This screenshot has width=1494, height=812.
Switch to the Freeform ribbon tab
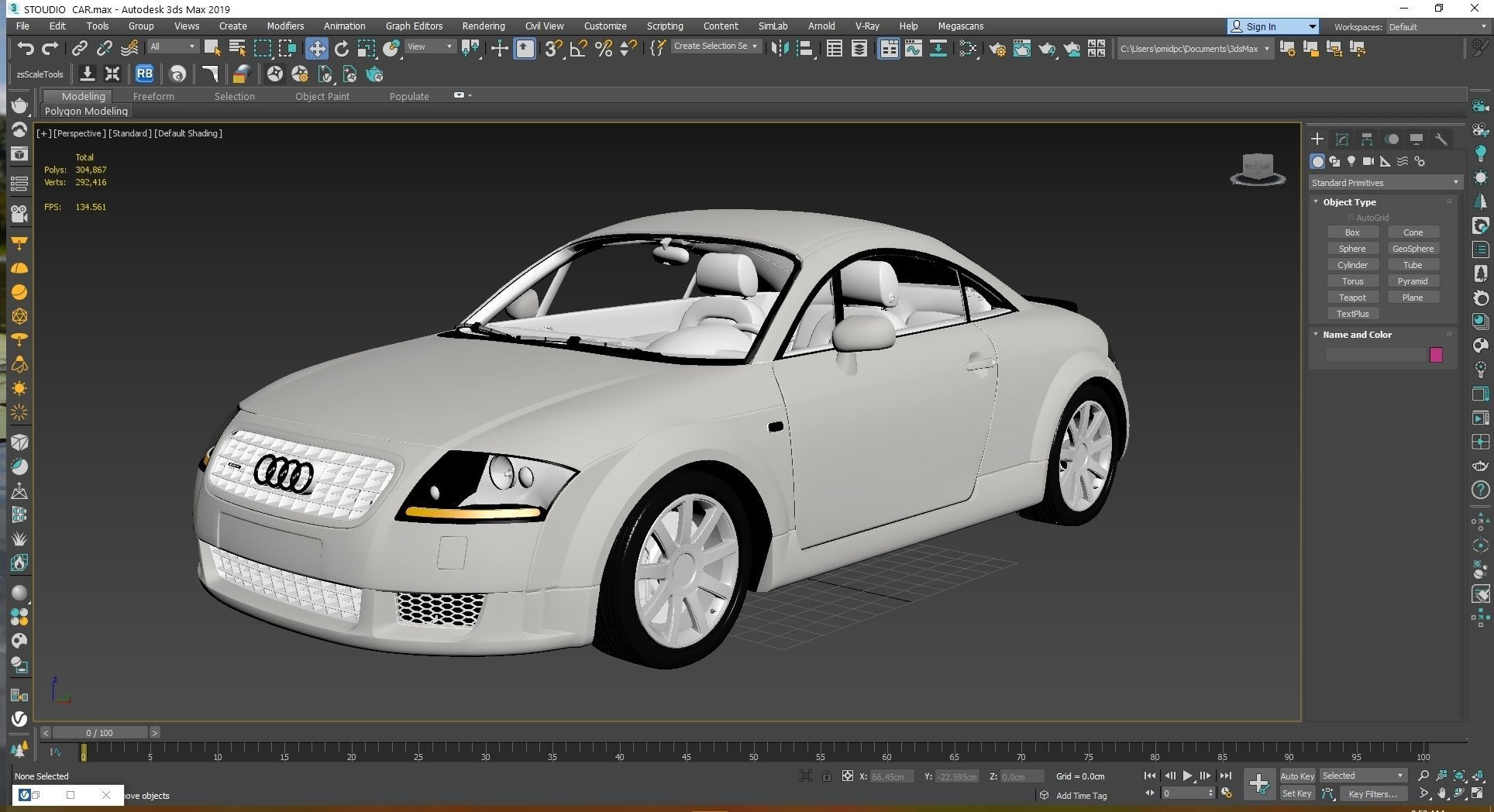click(x=153, y=96)
